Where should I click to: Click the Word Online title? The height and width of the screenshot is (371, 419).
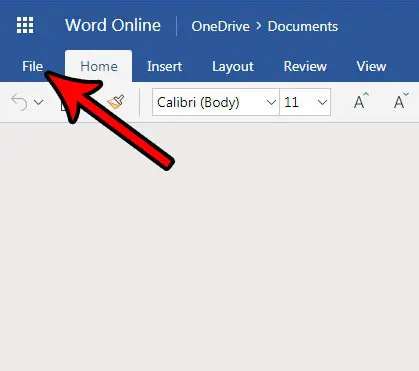coord(113,25)
